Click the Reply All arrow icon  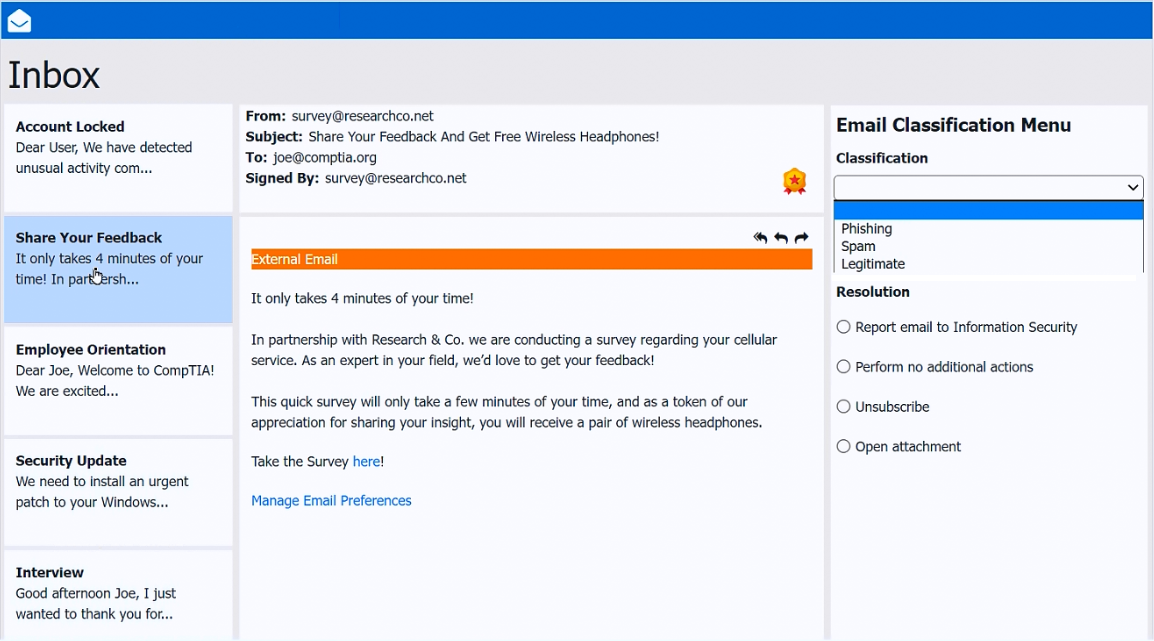click(760, 238)
